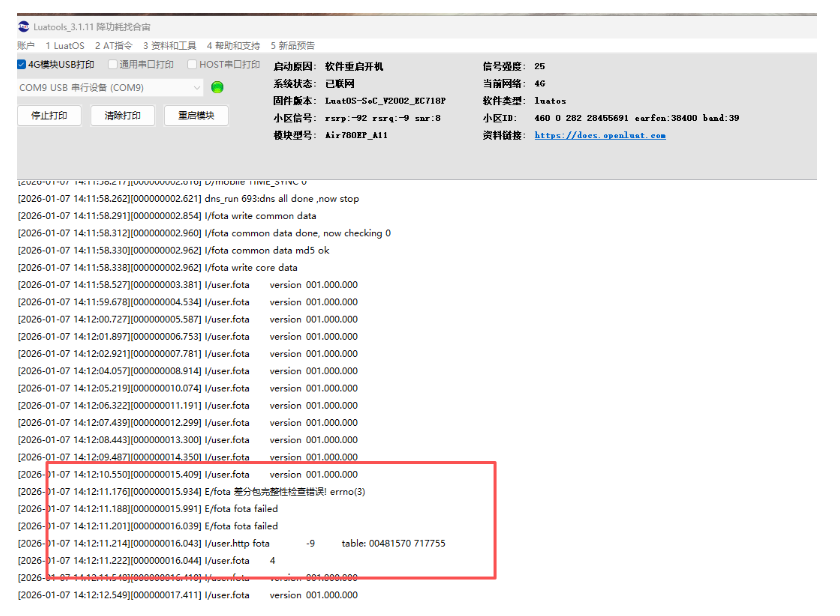Click the rsrp:-92 rsrq:-9 snr:8 value

(382, 118)
